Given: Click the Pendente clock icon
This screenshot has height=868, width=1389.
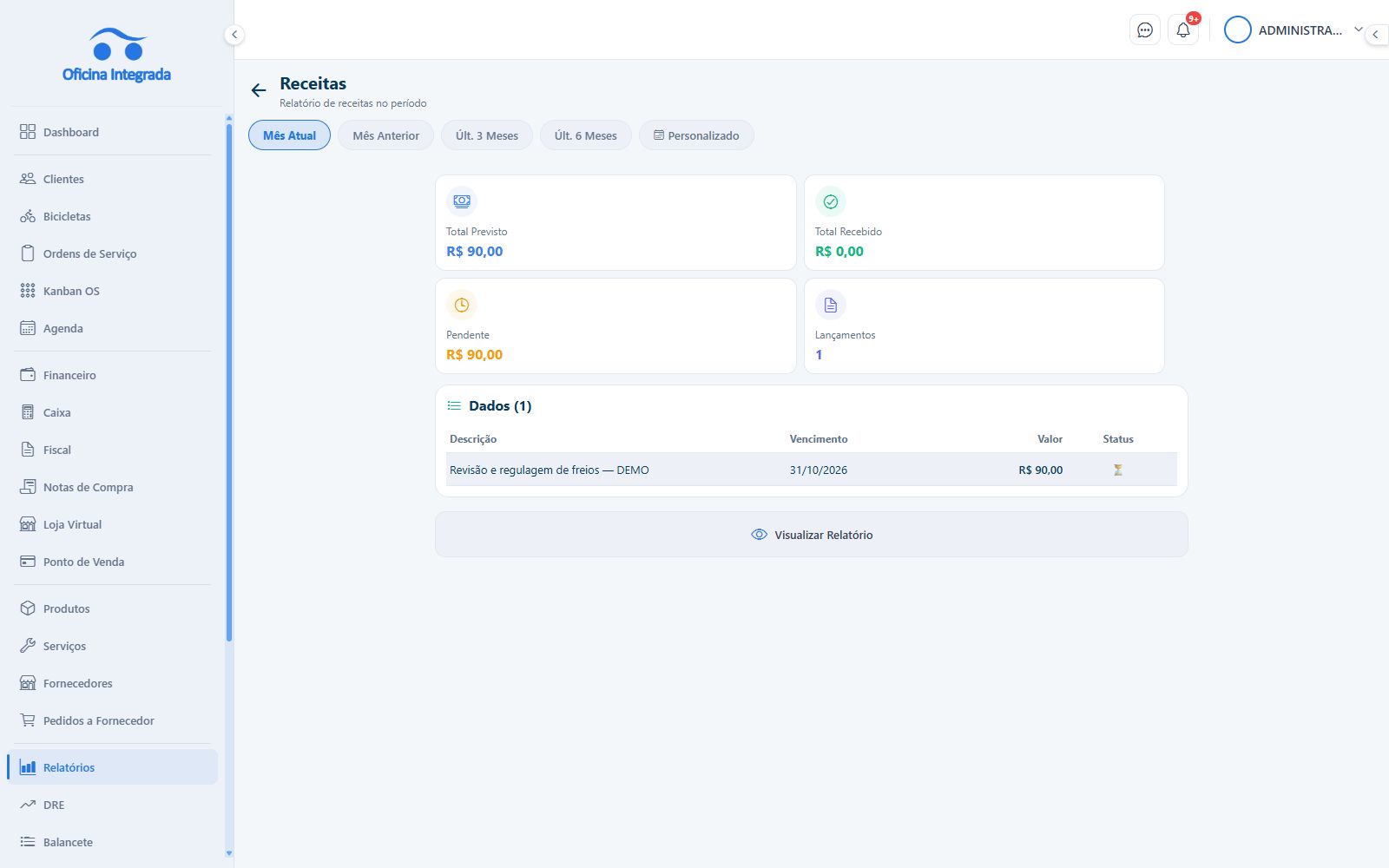Looking at the screenshot, I should coord(462,305).
